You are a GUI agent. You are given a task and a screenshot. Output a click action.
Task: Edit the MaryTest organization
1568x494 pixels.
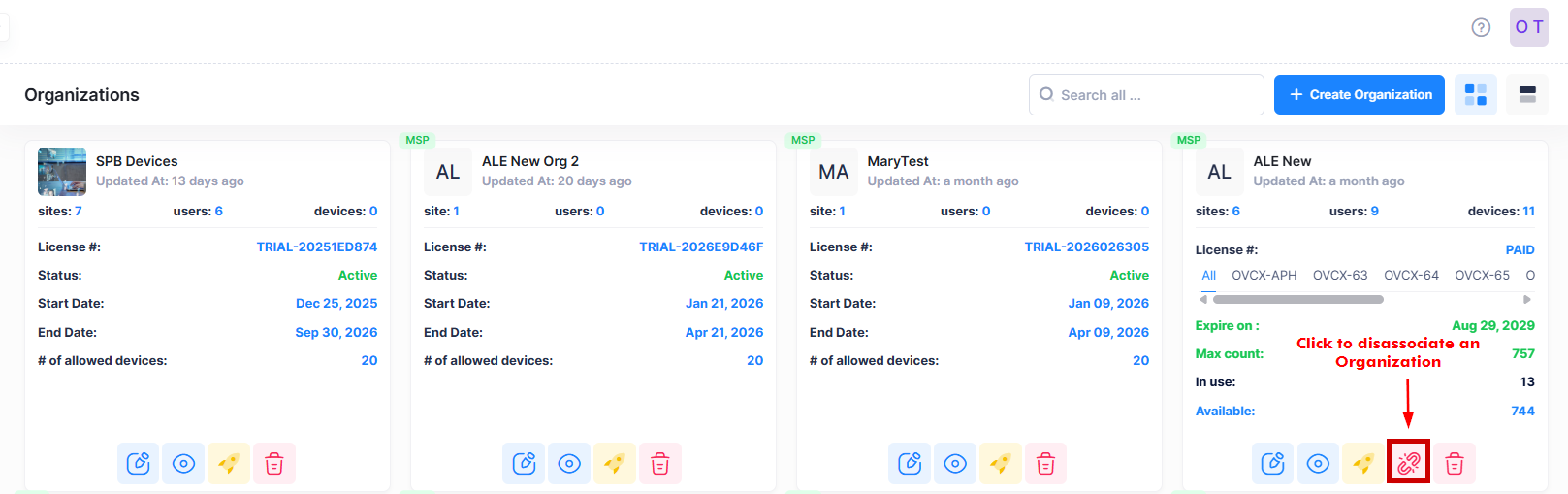[x=910, y=464]
